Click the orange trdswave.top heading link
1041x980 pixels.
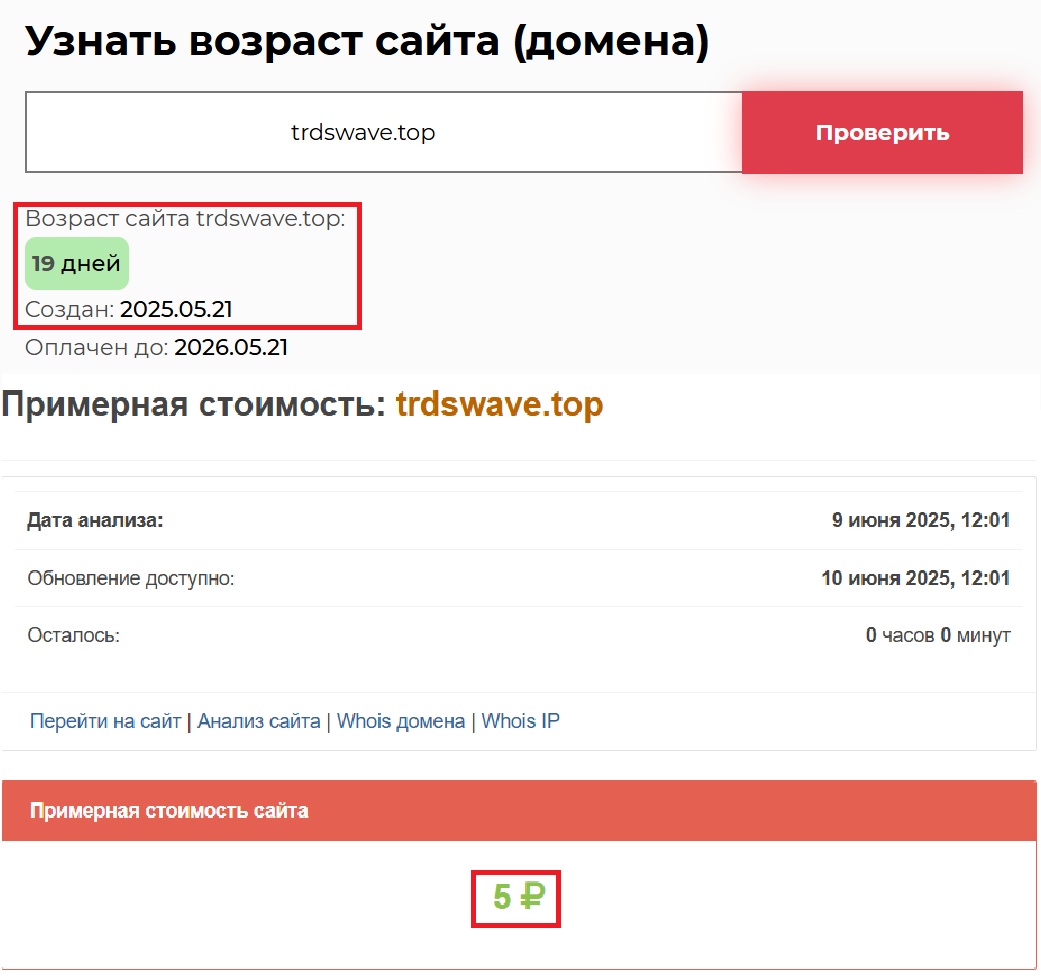click(x=499, y=405)
